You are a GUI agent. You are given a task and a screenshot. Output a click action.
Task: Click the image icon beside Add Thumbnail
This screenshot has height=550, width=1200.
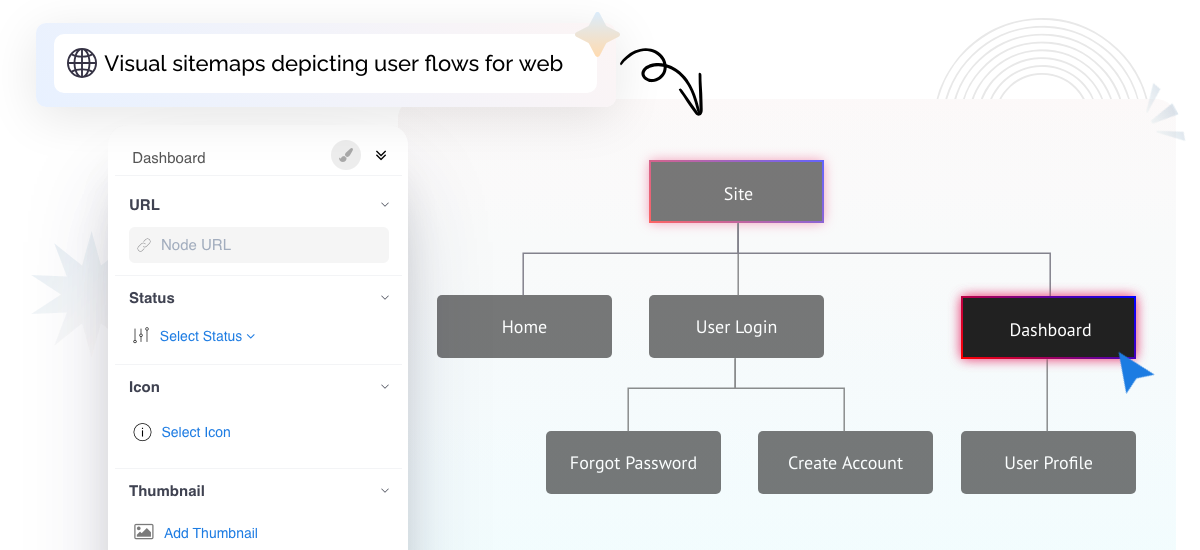coord(144,532)
